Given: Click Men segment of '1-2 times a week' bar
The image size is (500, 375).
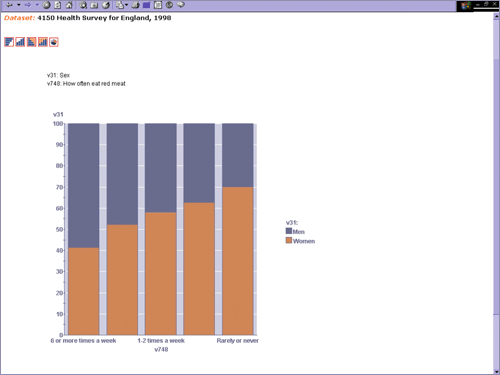Looking at the screenshot, I should 161,168.
